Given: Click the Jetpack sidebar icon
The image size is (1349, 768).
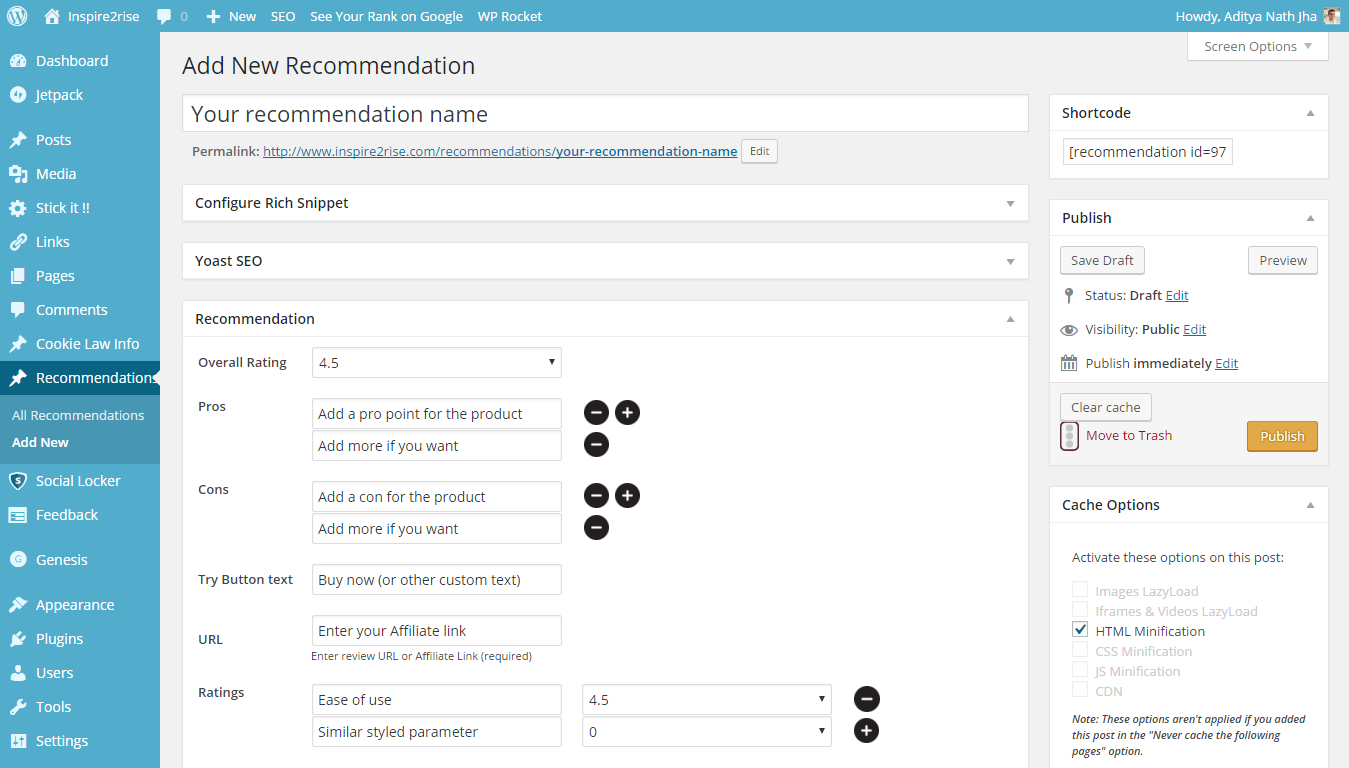Looking at the screenshot, I should coord(18,95).
